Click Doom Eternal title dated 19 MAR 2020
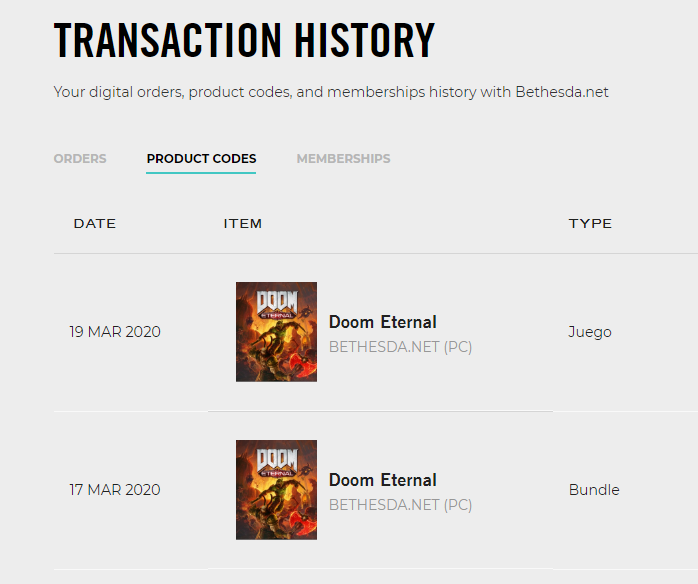This screenshot has height=584, width=698. tap(383, 322)
